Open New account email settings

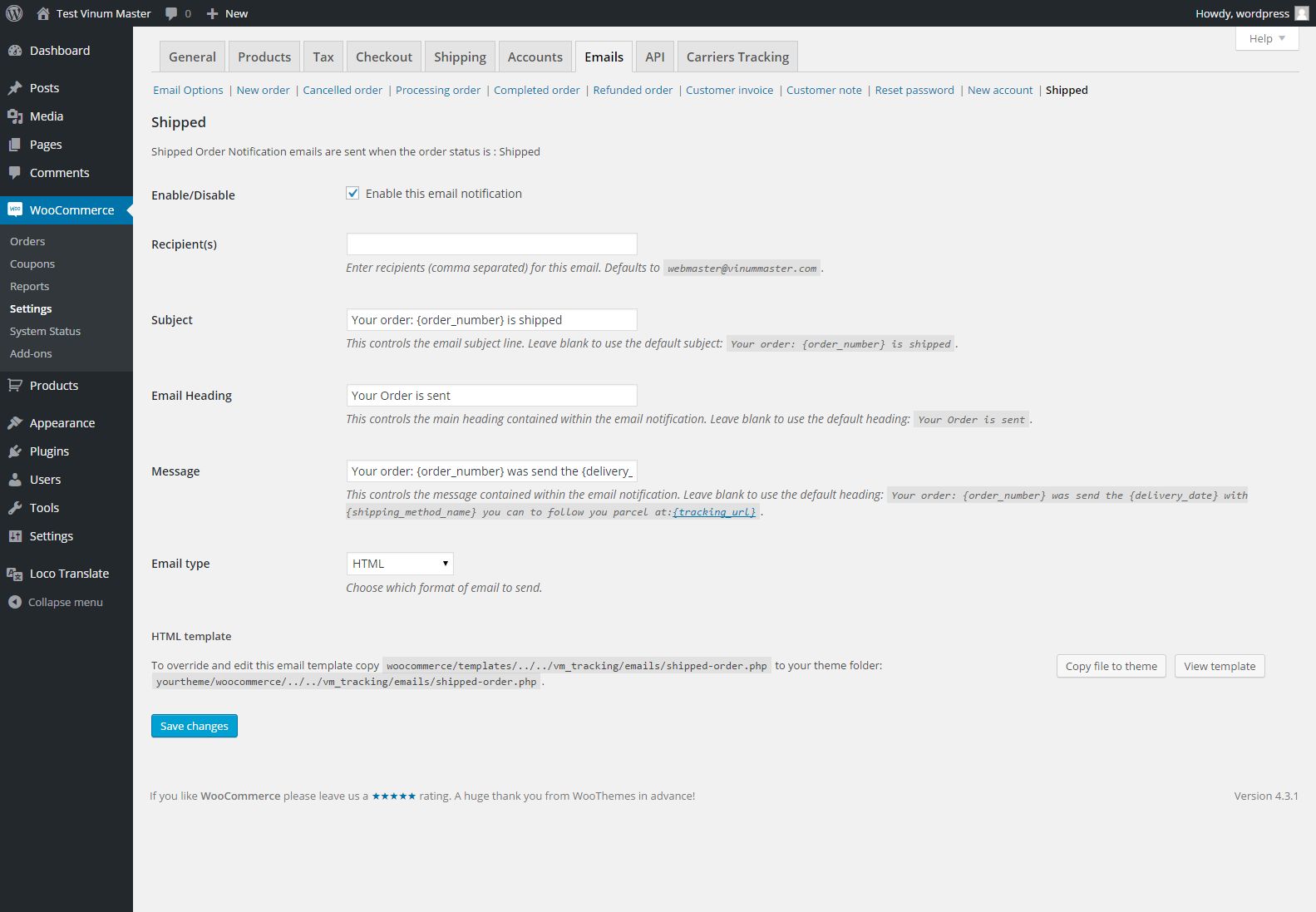[x=1000, y=90]
